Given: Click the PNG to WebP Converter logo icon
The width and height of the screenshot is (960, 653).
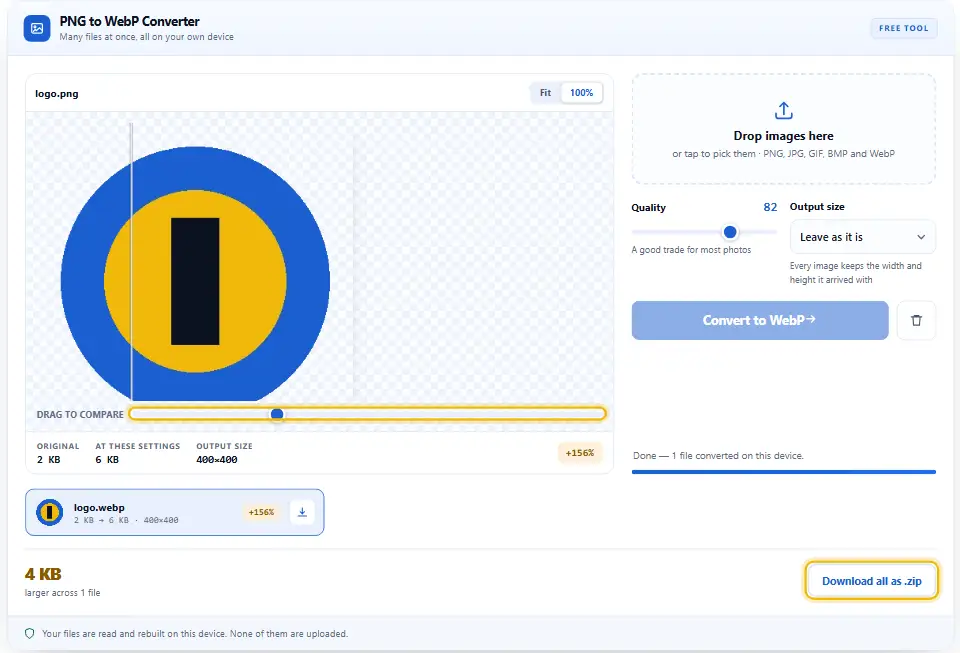Looking at the screenshot, I should tap(37, 28).
